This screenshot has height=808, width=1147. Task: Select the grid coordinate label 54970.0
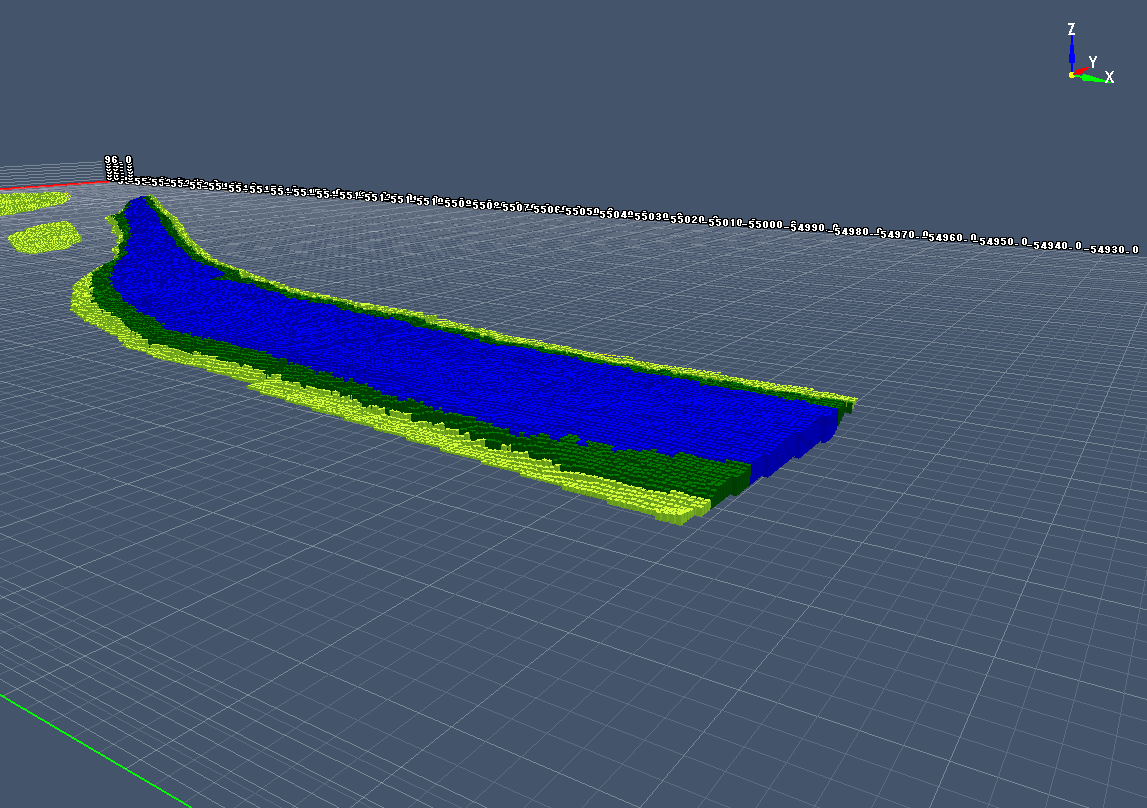[x=904, y=235]
